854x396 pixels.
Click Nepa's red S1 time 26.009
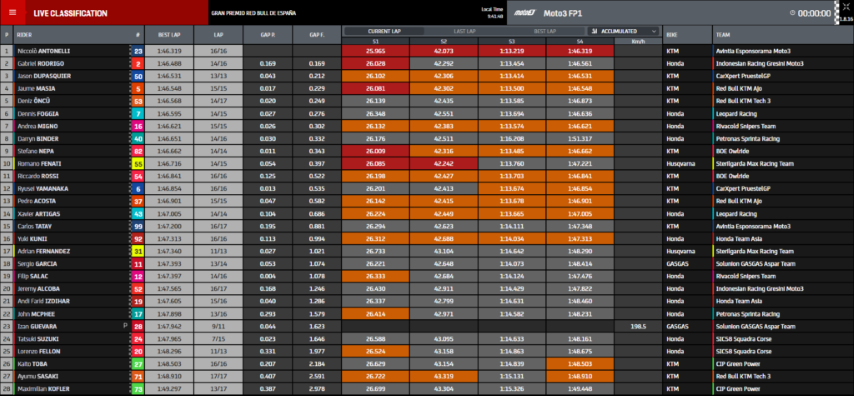click(x=376, y=151)
